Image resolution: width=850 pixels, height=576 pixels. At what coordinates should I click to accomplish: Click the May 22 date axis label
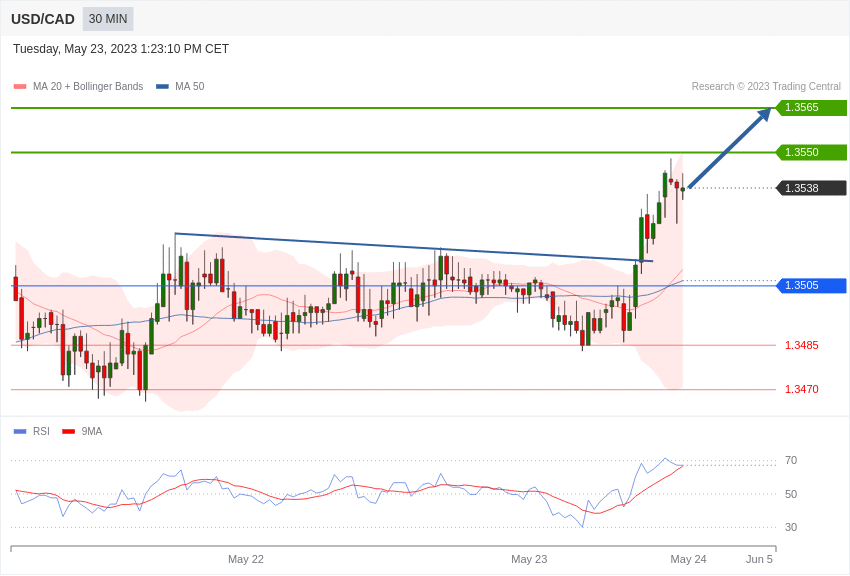(x=246, y=559)
